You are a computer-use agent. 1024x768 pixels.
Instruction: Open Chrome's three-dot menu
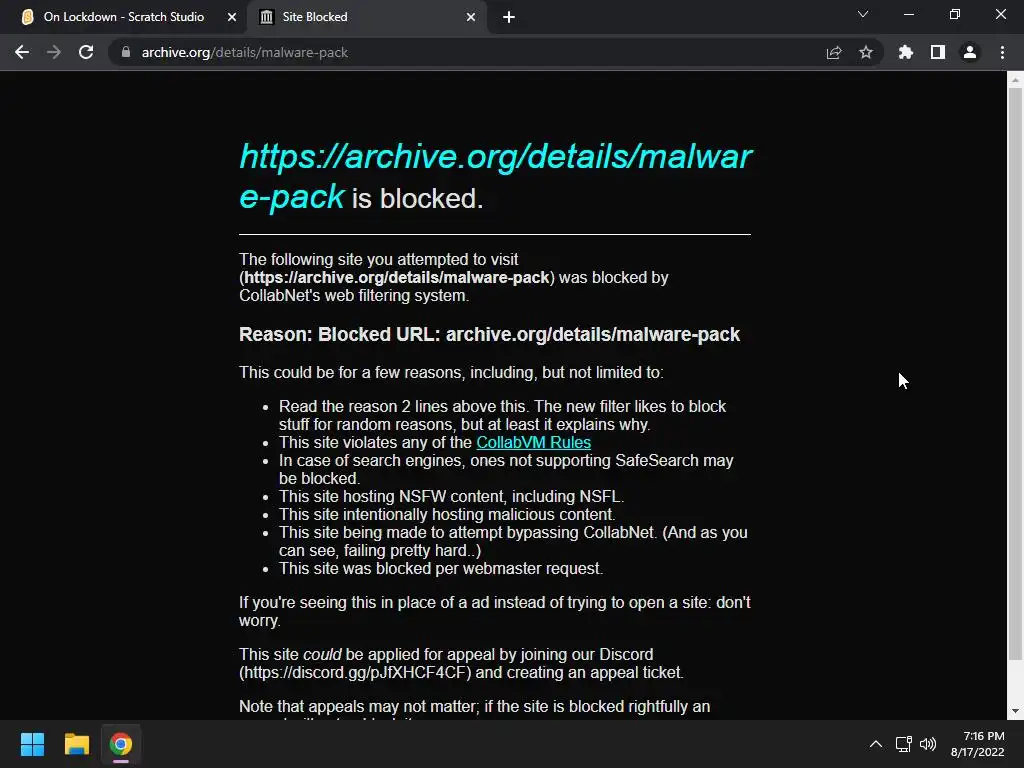[1002, 52]
